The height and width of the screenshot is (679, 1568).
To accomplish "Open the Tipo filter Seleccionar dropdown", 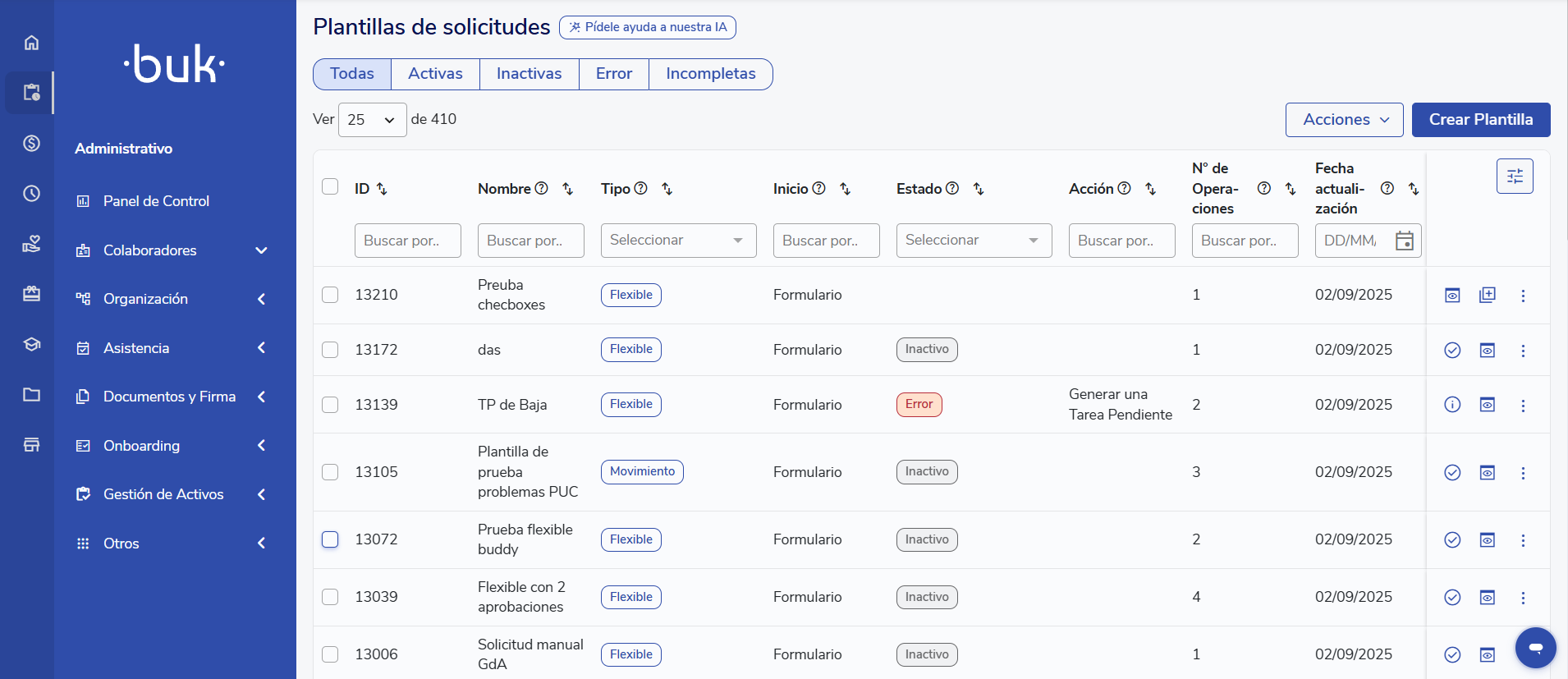I will [x=678, y=241].
